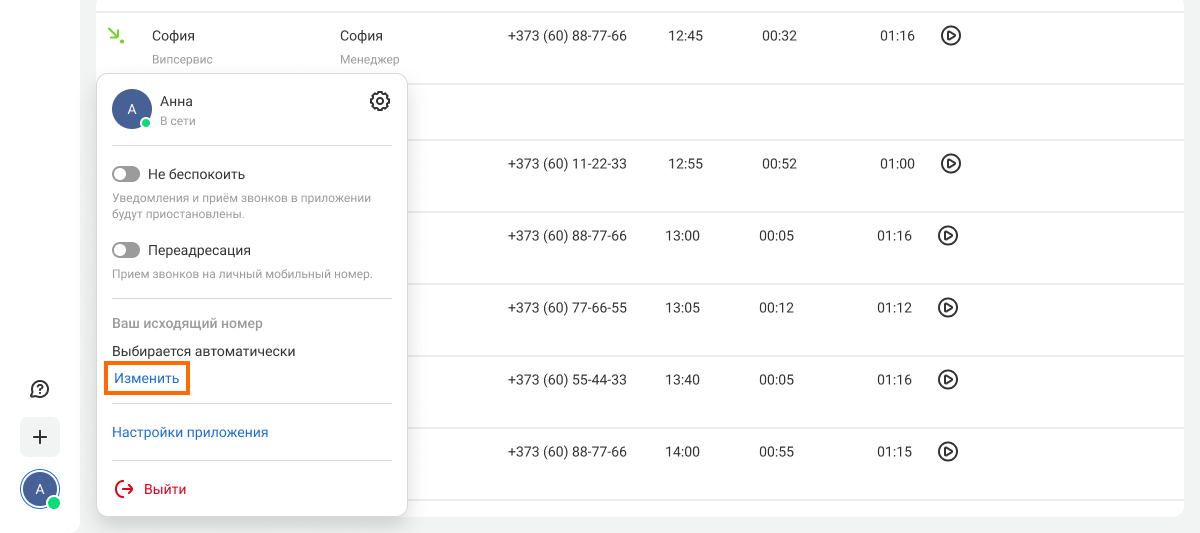This screenshot has width=1200, height=533.
Task: Click the green incoming call arrow icon
Action: pos(116,36)
